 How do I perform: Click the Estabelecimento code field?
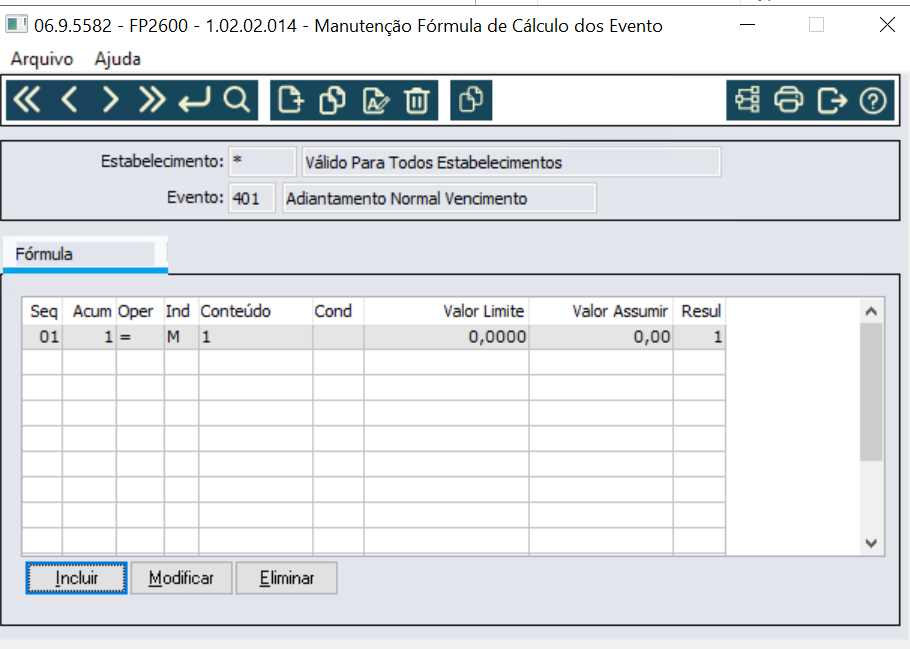tap(262, 162)
